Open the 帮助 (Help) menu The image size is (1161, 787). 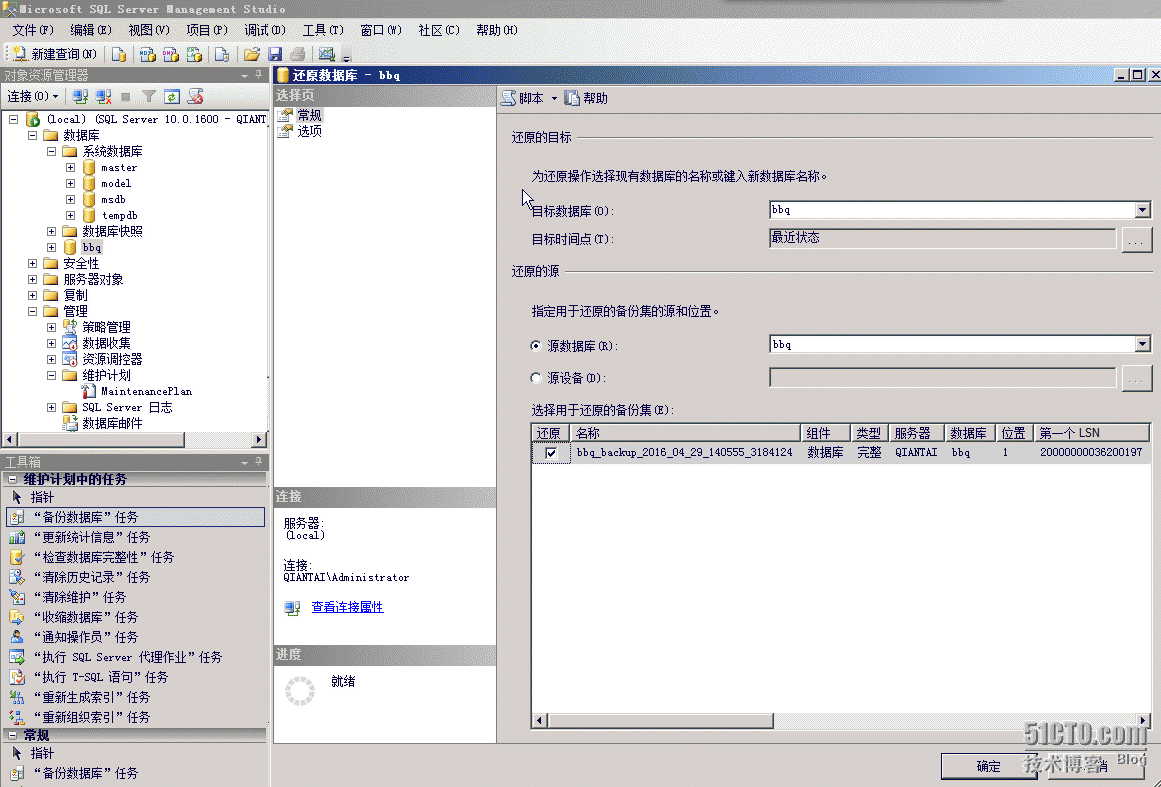click(496, 30)
